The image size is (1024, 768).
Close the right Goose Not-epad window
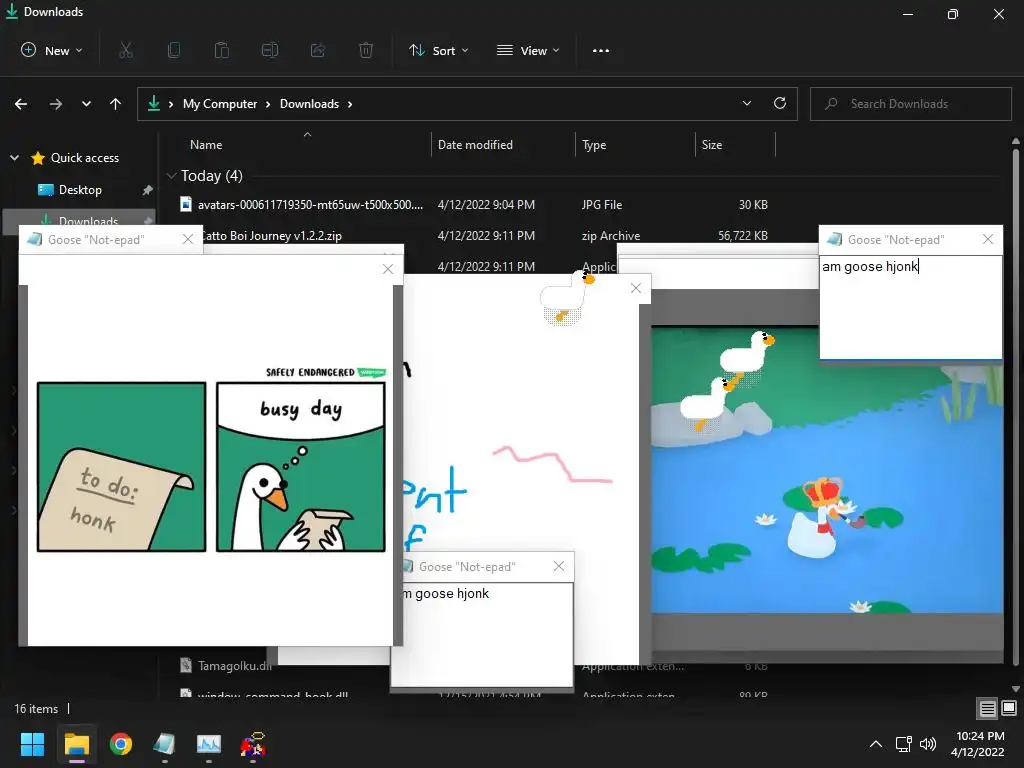(x=988, y=239)
